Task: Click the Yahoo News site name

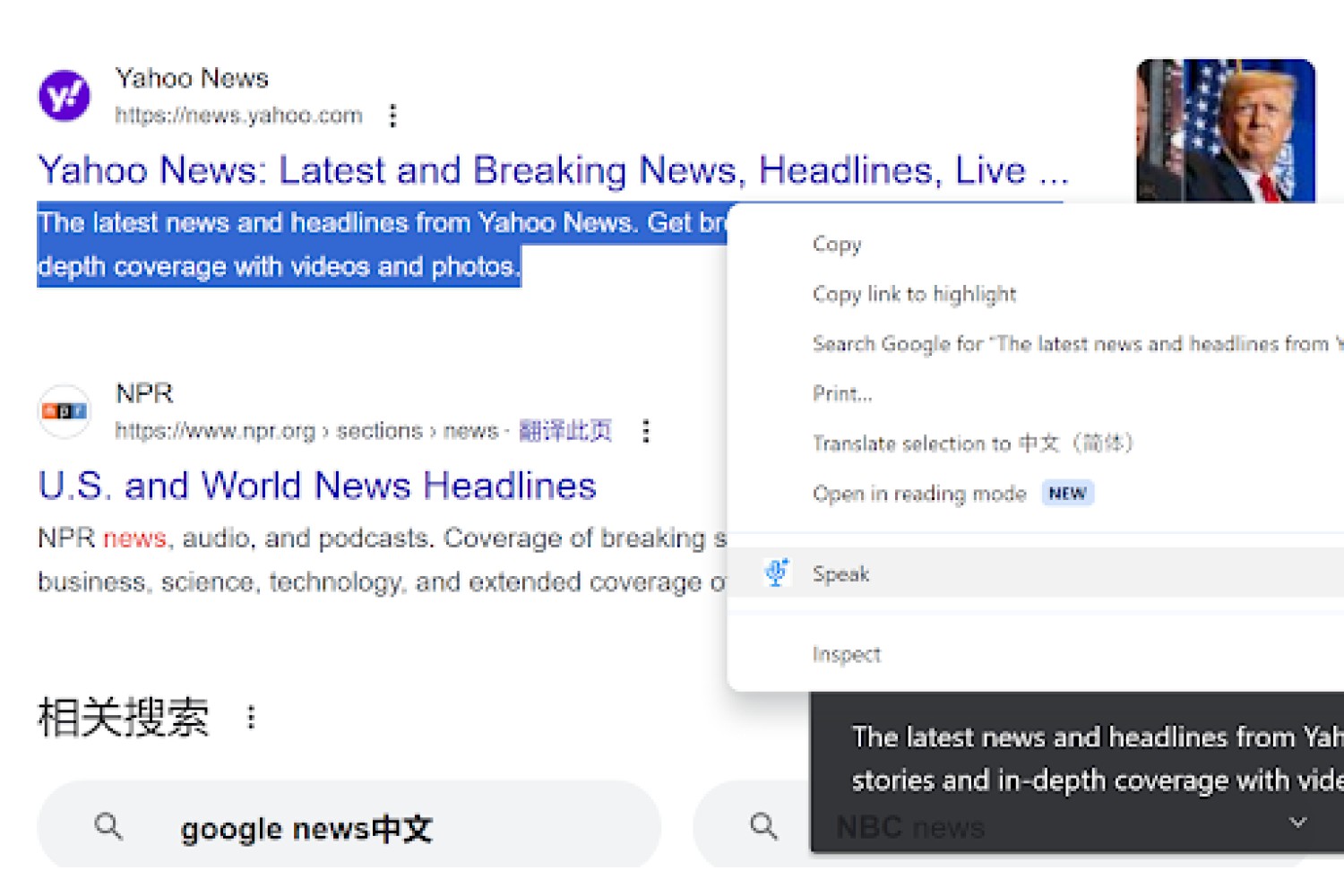Action: pos(192,79)
